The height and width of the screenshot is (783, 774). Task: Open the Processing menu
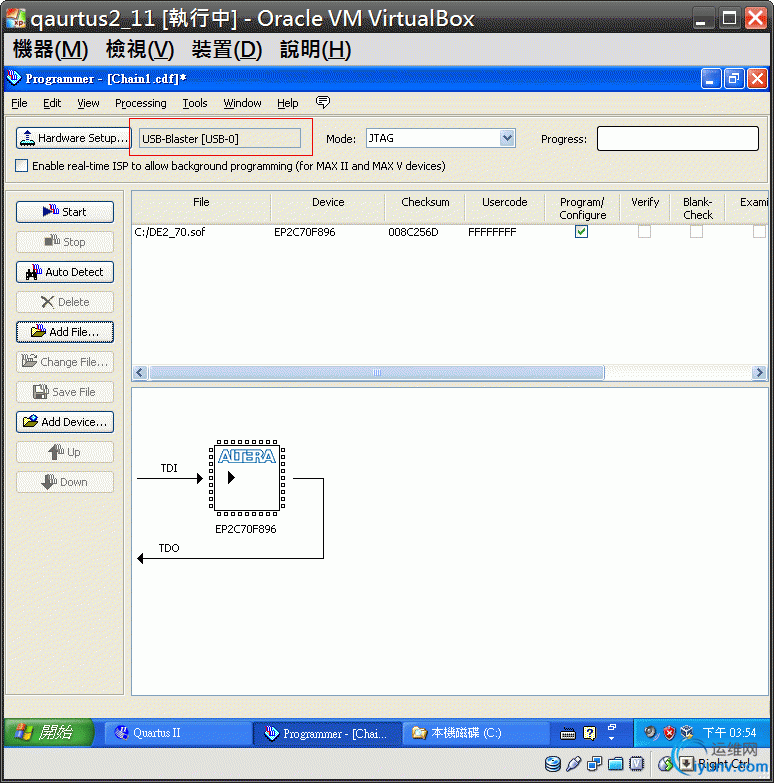point(141,103)
